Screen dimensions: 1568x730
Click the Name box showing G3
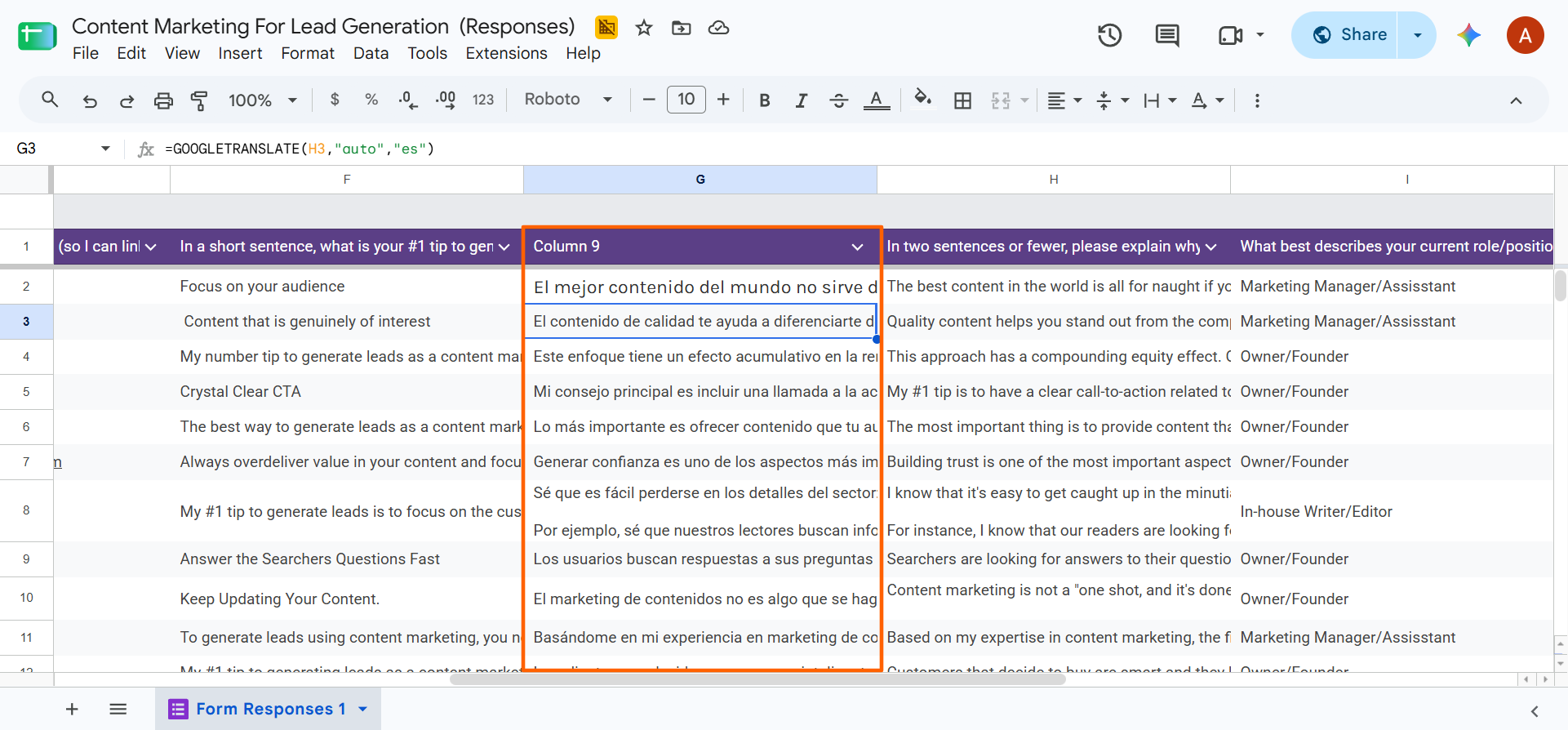[61, 148]
